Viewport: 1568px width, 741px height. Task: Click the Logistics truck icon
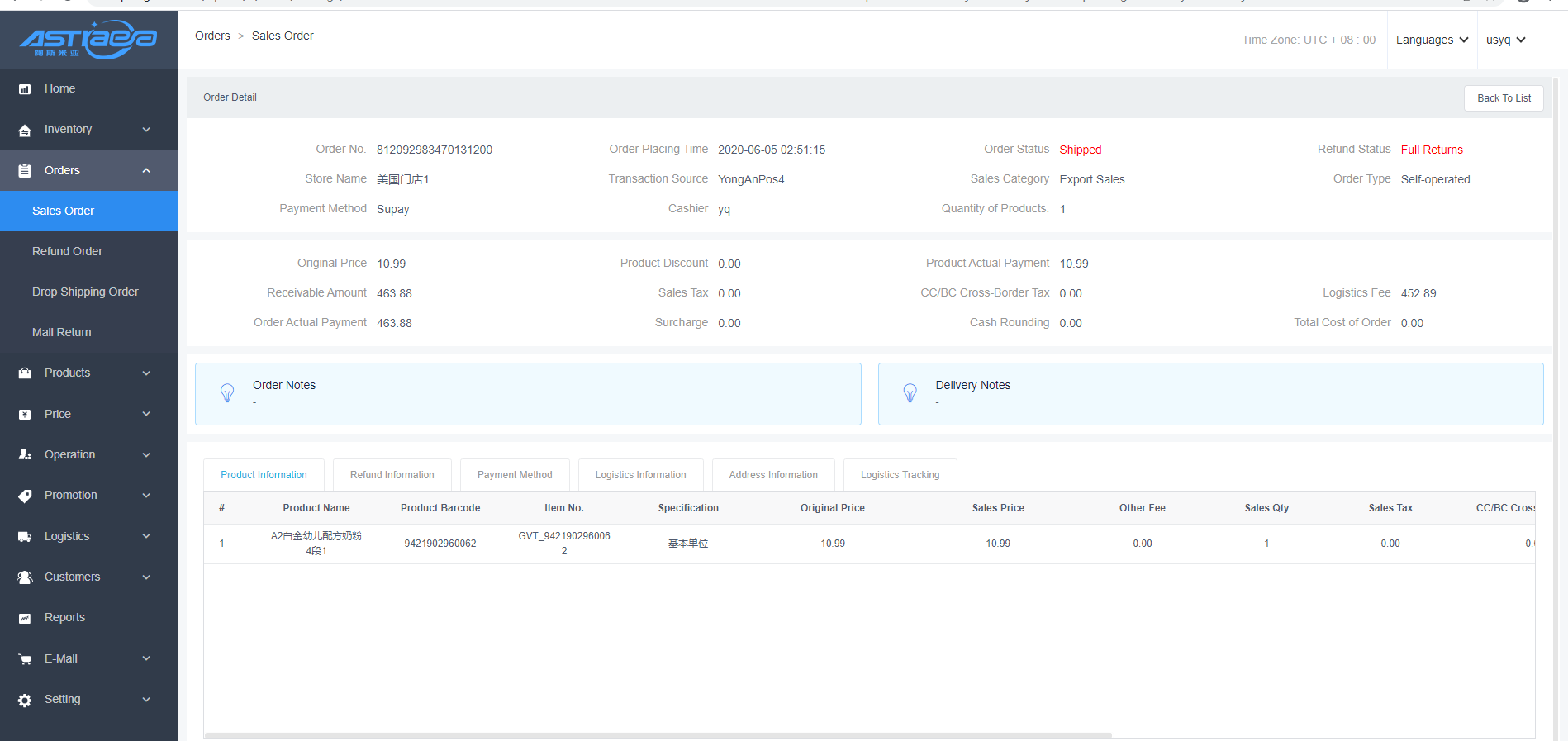[x=25, y=537]
